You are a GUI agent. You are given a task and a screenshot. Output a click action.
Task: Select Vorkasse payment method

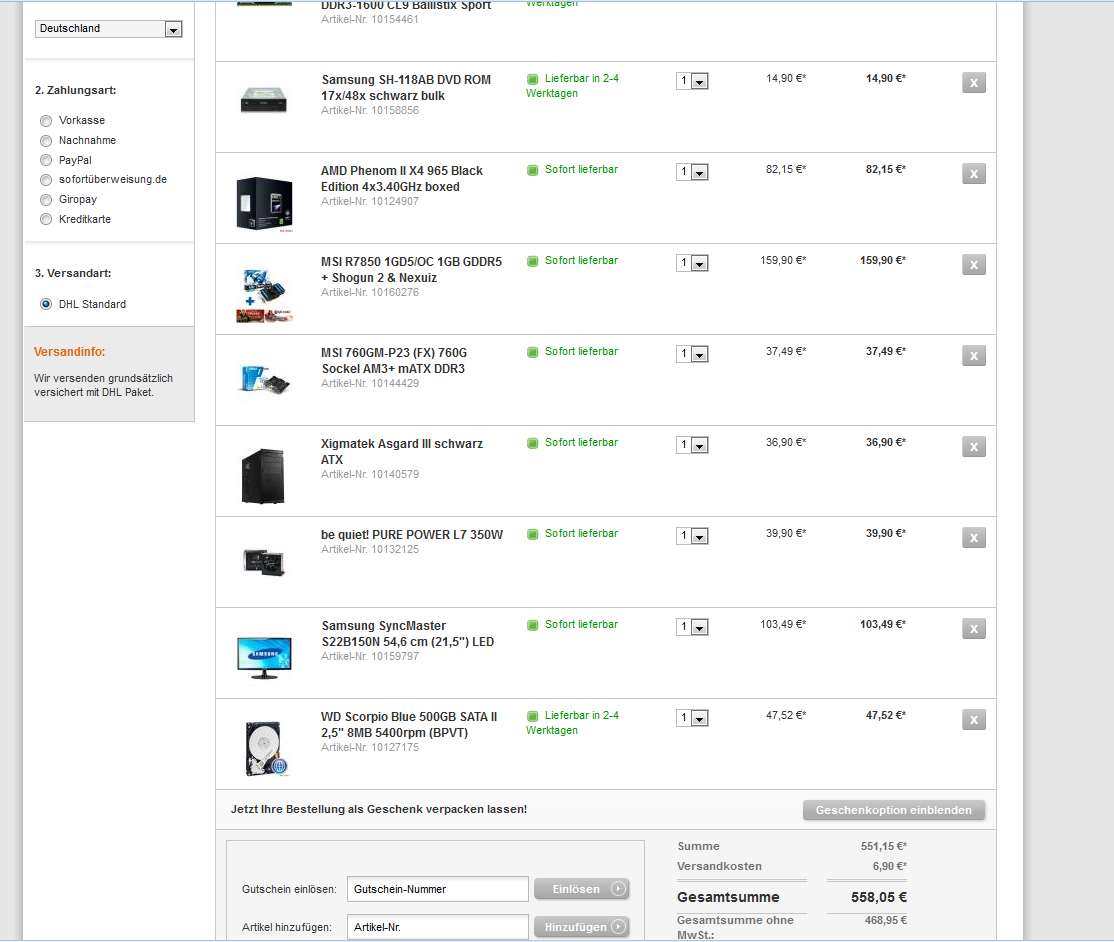46,121
